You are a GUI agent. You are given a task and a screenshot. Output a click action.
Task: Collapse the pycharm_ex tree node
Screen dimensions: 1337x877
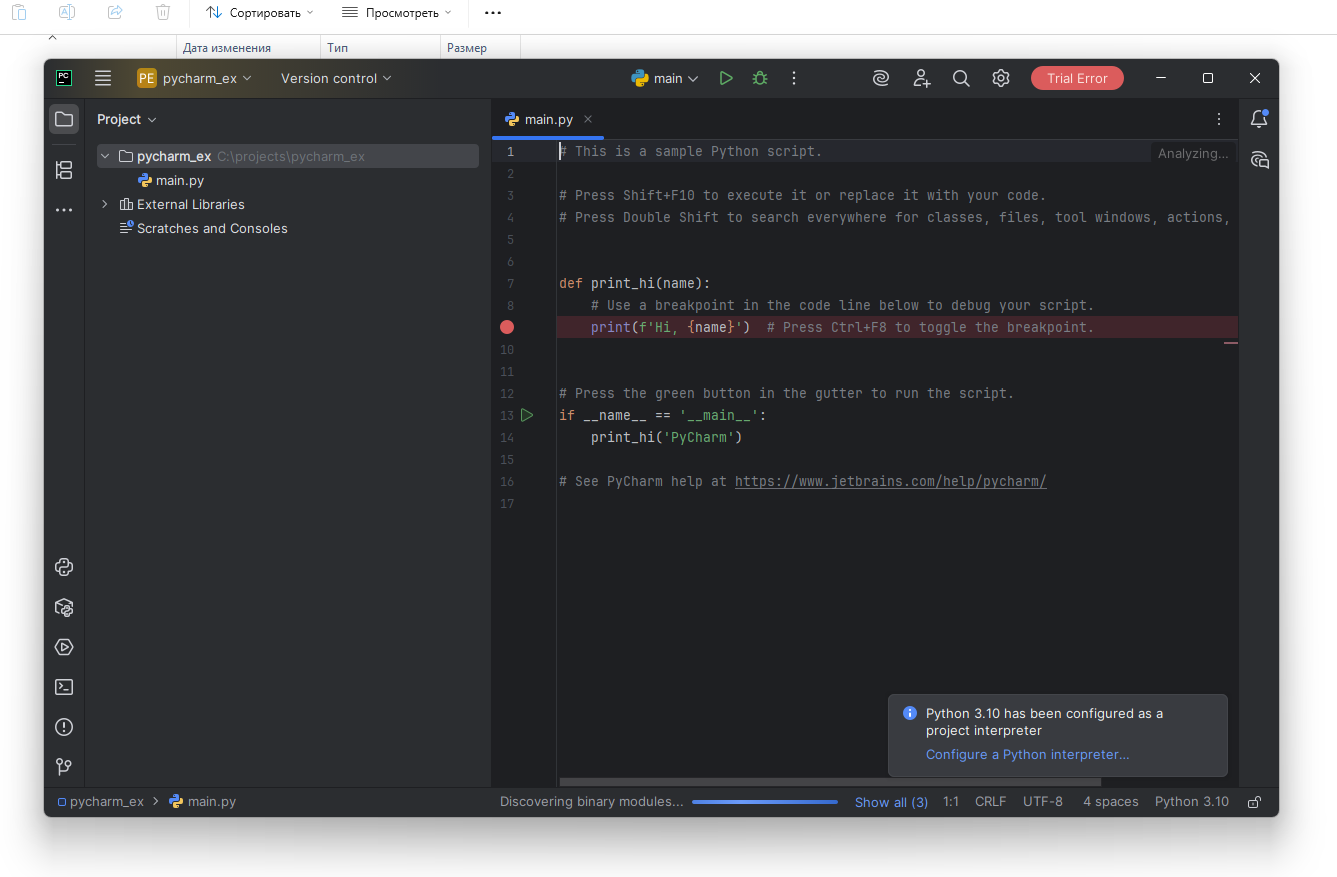(105, 156)
